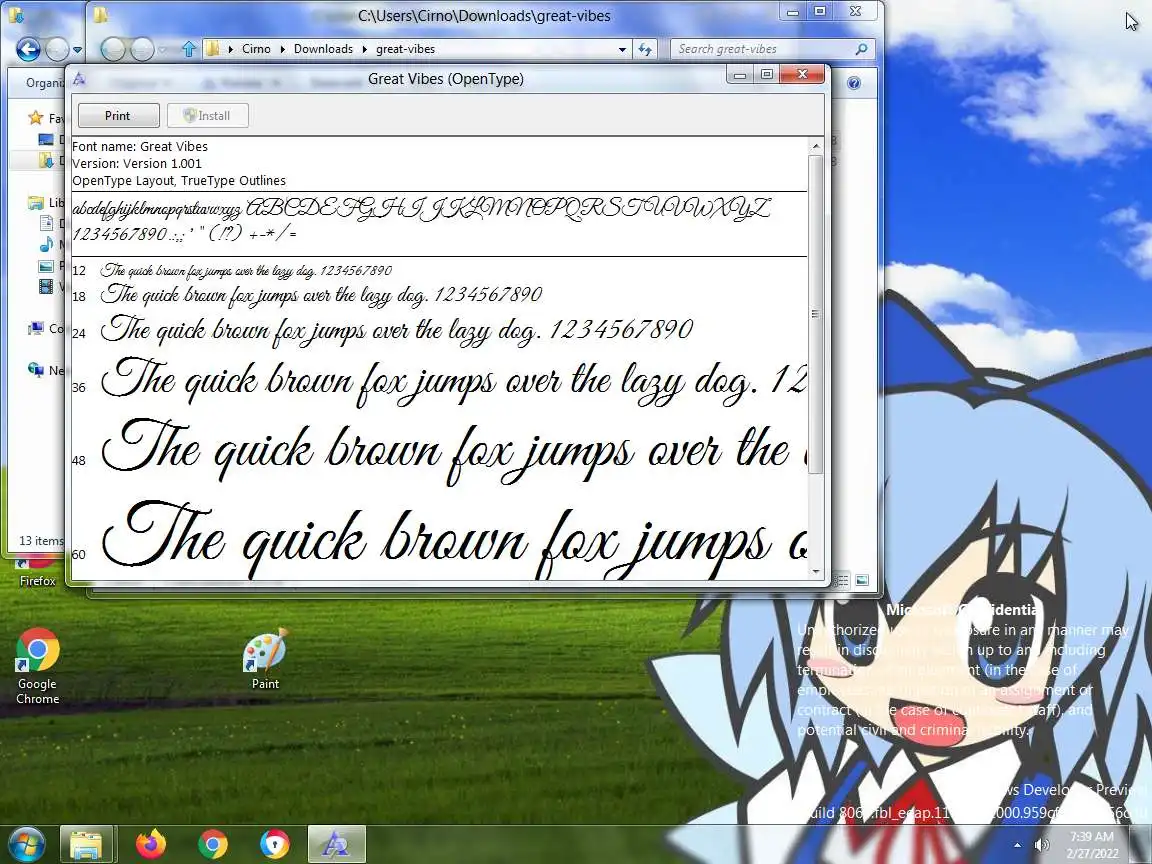
Task: Open the Organize menu in Explorer
Action: pos(44,83)
